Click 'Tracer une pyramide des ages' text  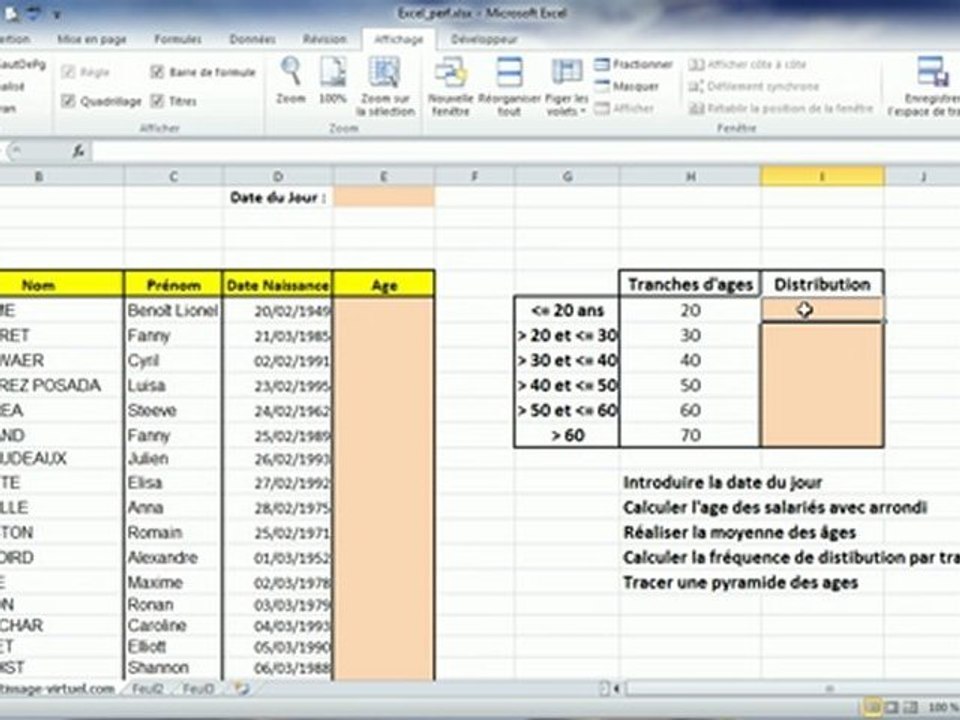(740, 582)
